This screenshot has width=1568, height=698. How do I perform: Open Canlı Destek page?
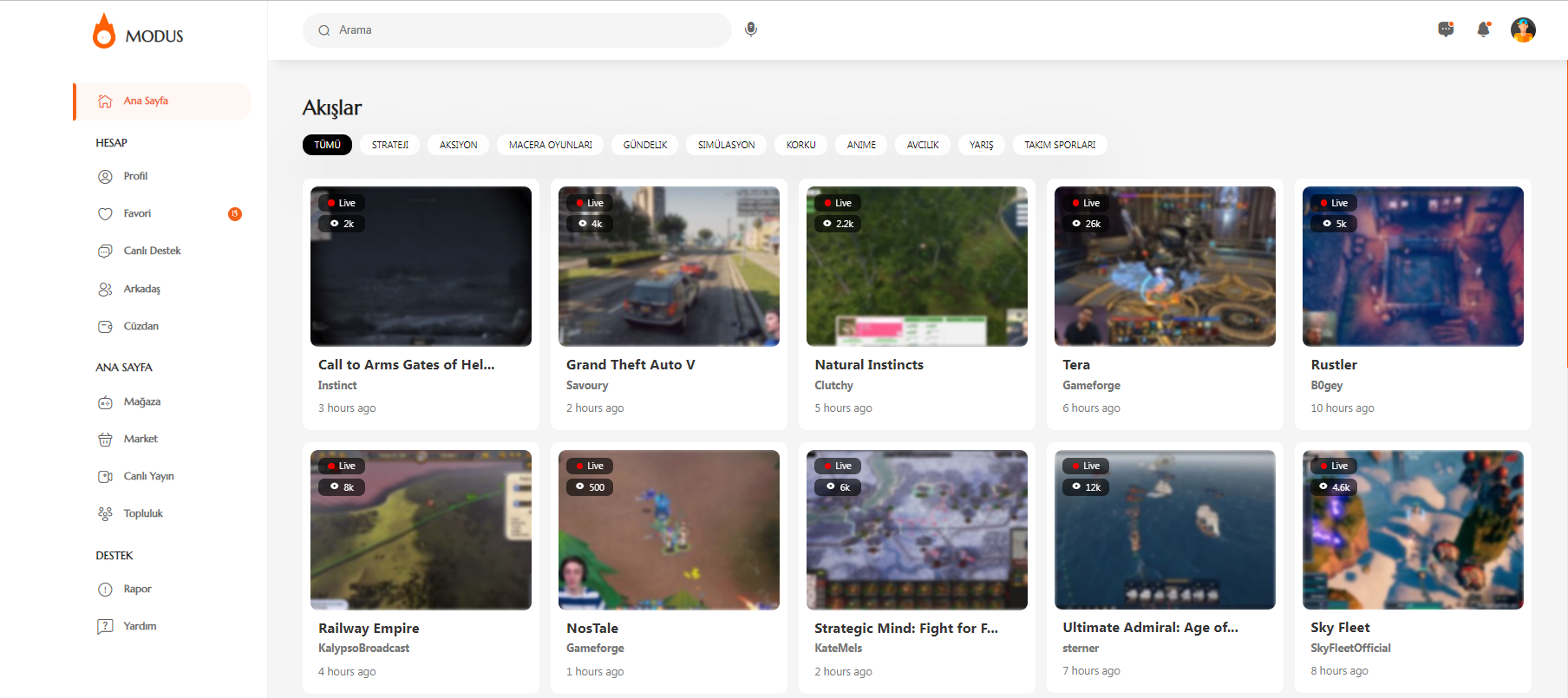coord(152,251)
